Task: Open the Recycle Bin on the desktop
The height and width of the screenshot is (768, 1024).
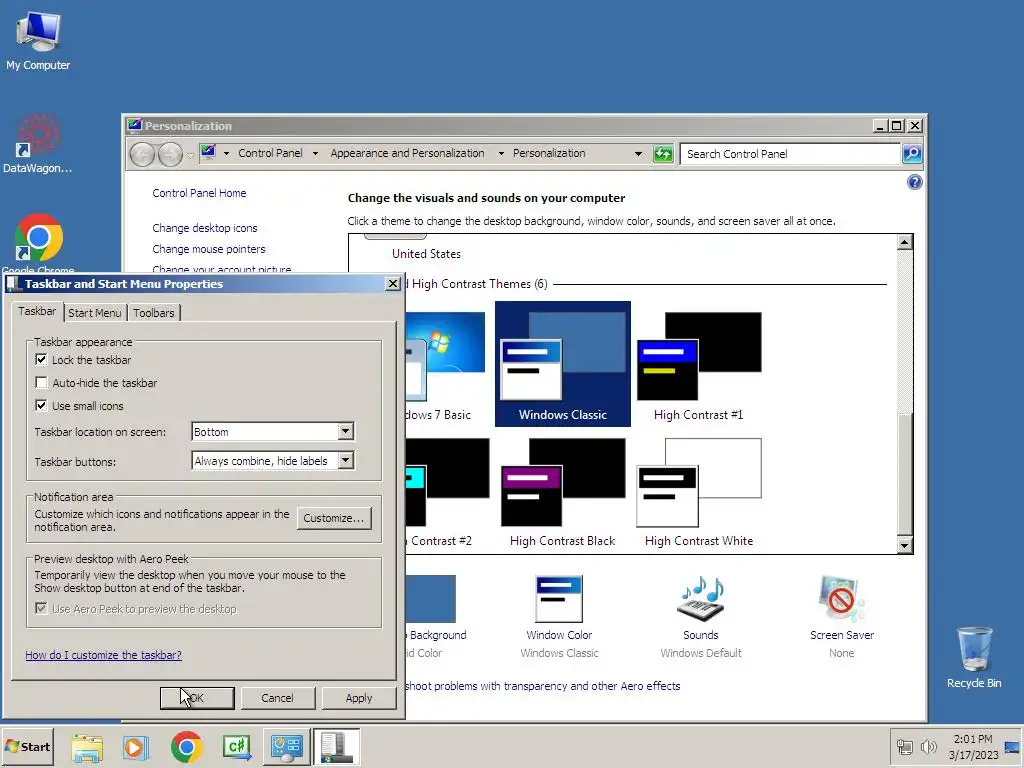Action: tap(974, 657)
